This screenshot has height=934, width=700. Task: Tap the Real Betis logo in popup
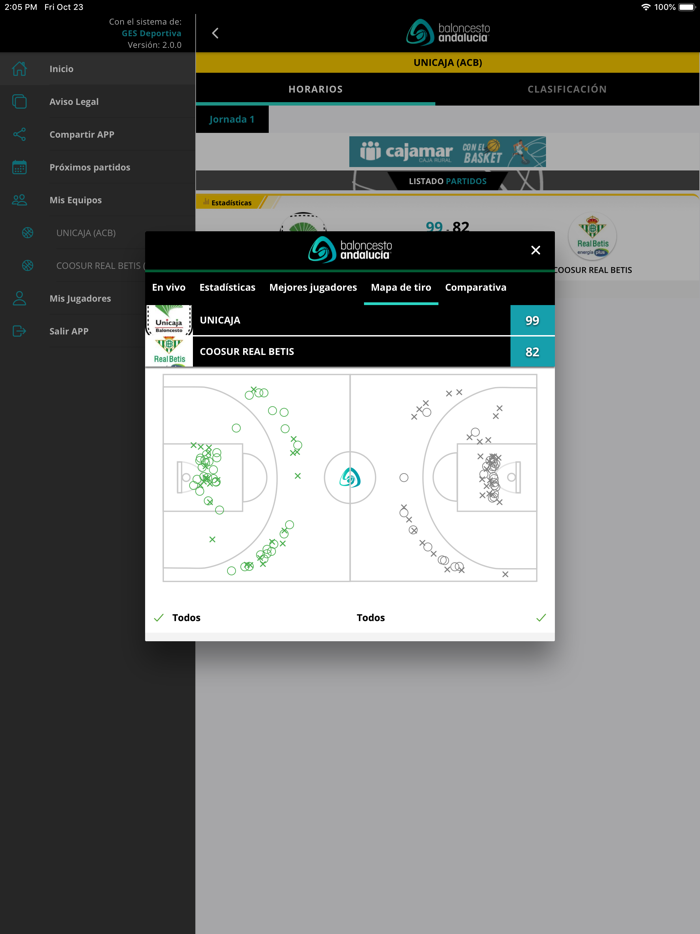coord(169,351)
